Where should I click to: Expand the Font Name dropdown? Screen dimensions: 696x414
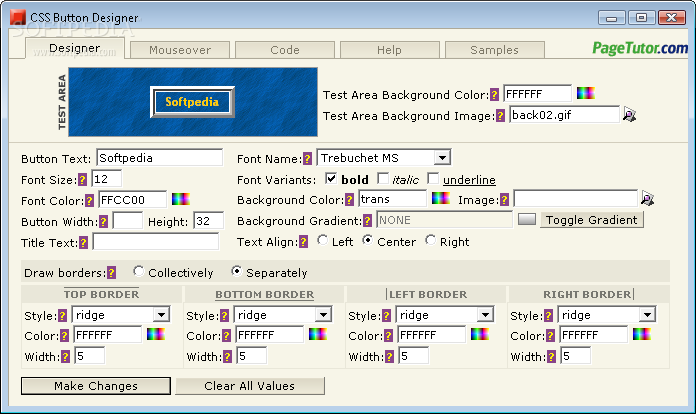click(x=442, y=158)
